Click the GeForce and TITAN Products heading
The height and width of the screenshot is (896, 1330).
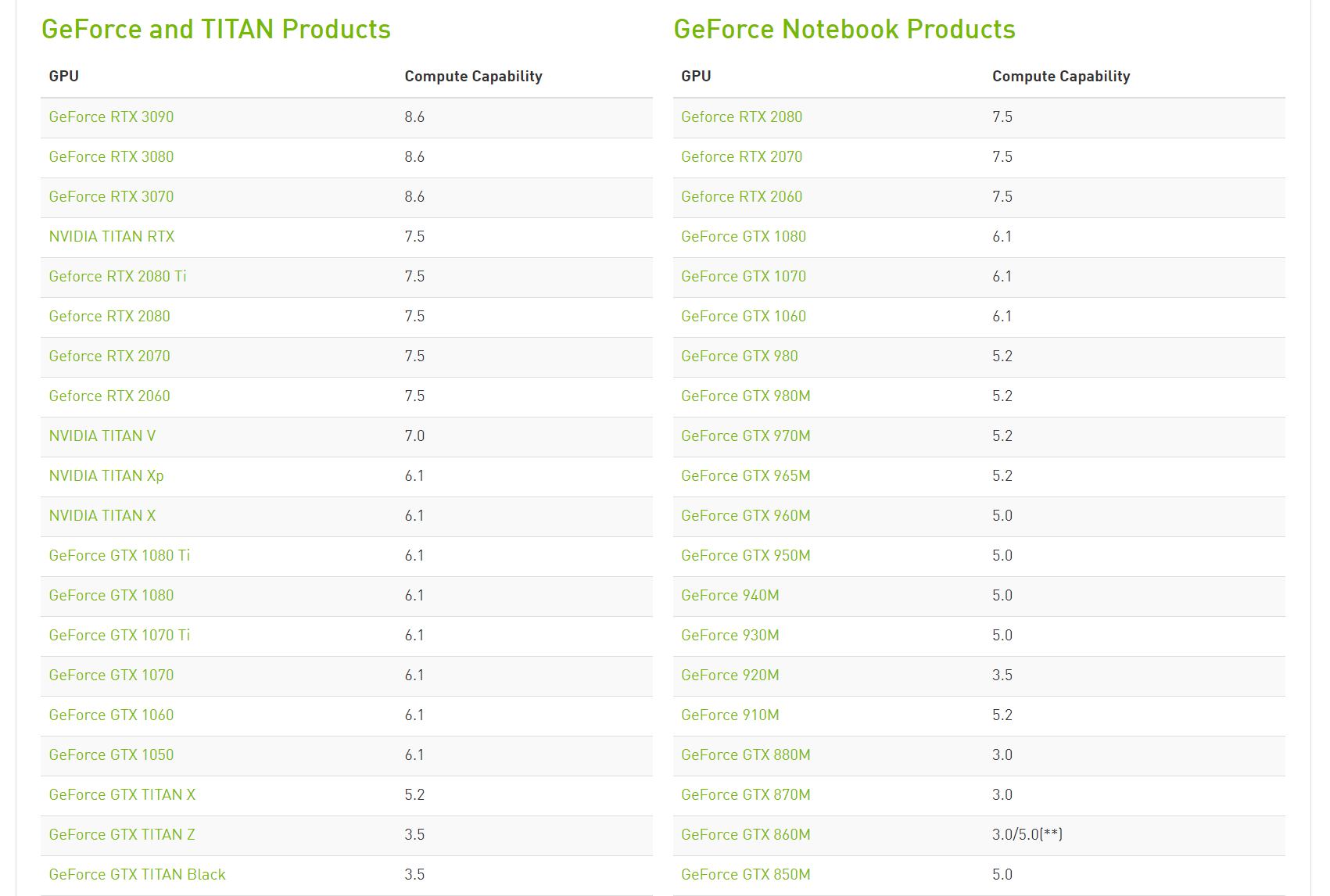[216, 30]
